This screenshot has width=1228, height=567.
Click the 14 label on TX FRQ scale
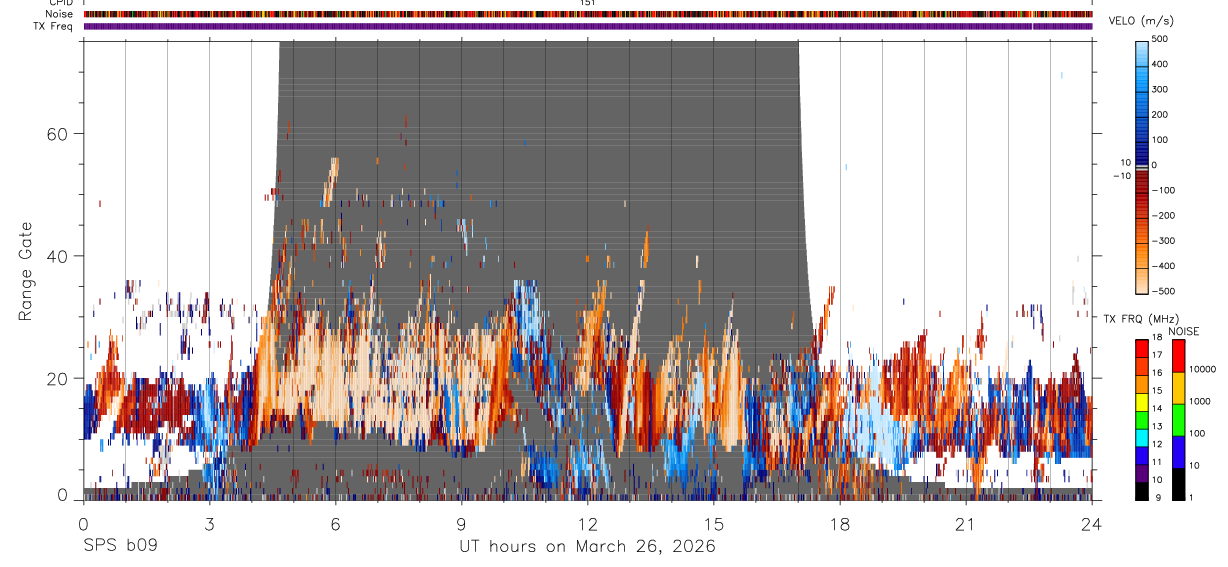coord(1157,408)
